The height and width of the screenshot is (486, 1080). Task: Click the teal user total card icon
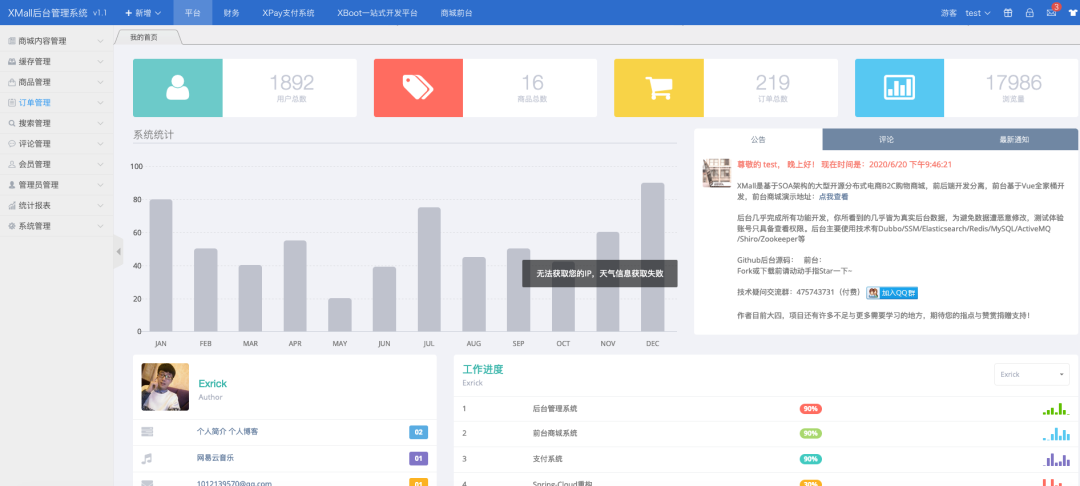178,88
